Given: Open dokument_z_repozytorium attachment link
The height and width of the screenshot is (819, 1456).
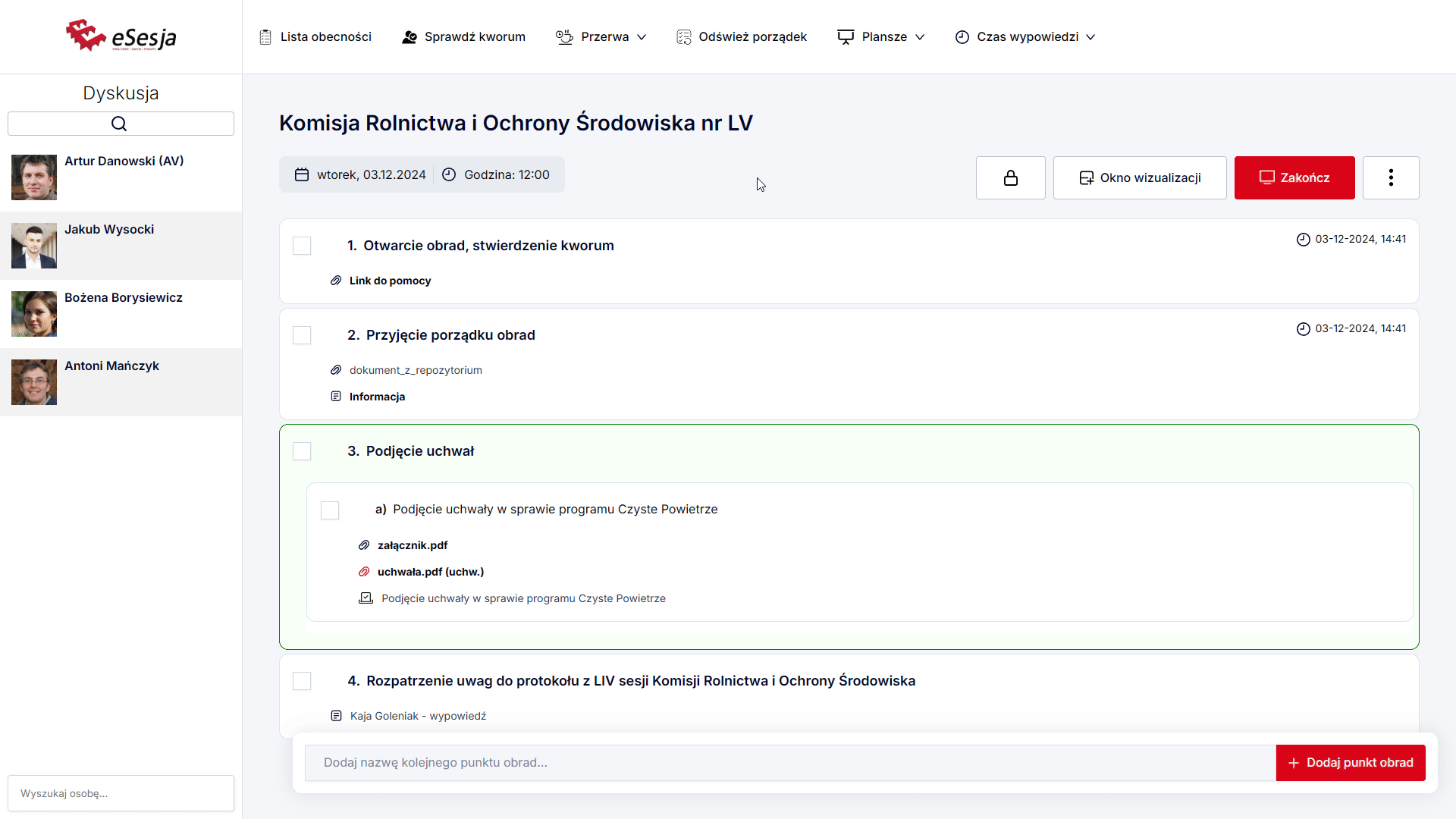Looking at the screenshot, I should pyautogui.click(x=416, y=370).
